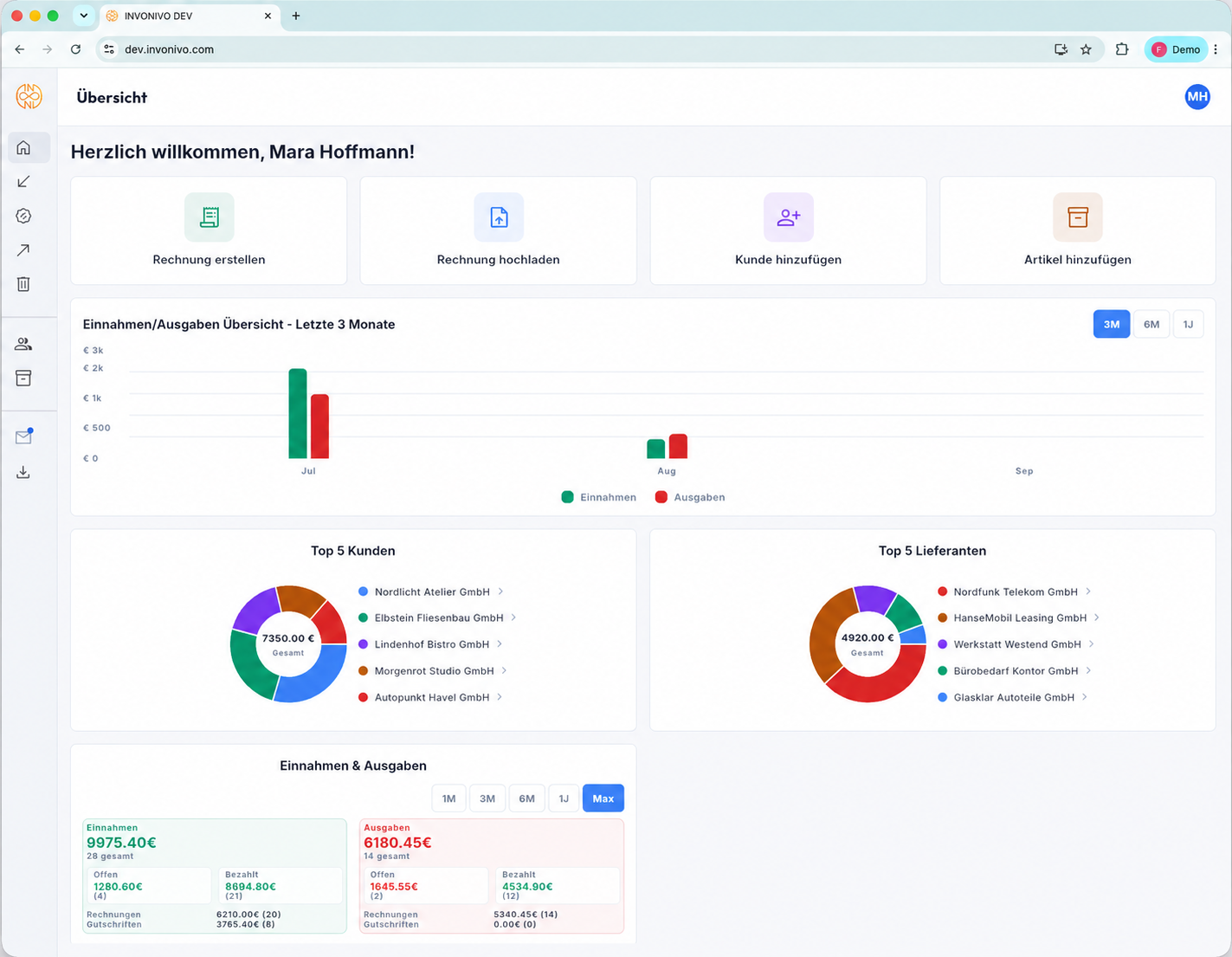Image resolution: width=1232 pixels, height=957 pixels.
Task: Click the install app icon in address bar
Action: (x=1061, y=49)
